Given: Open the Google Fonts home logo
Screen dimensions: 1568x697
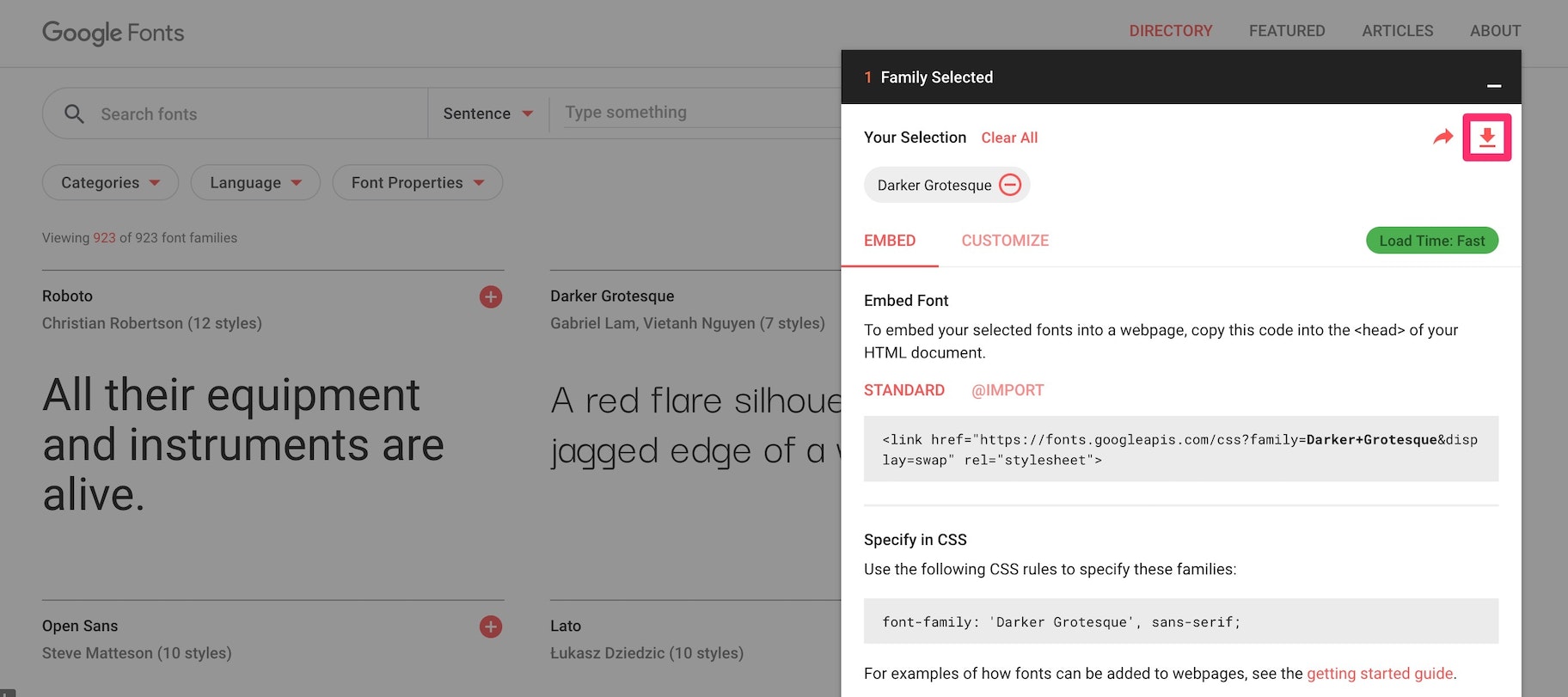Looking at the screenshot, I should click(113, 33).
